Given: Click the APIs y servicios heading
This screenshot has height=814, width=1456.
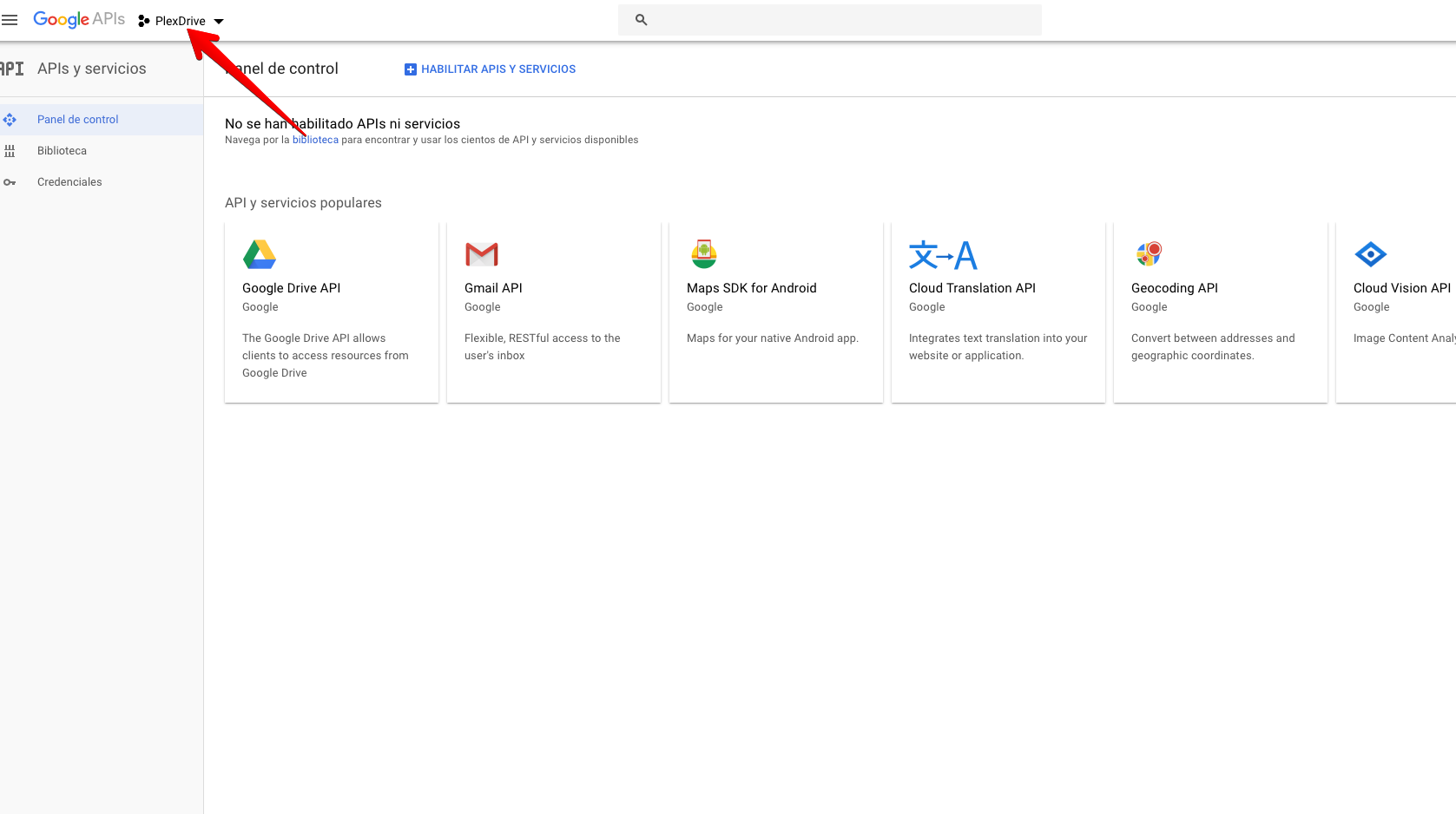Looking at the screenshot, I should 92,69.
